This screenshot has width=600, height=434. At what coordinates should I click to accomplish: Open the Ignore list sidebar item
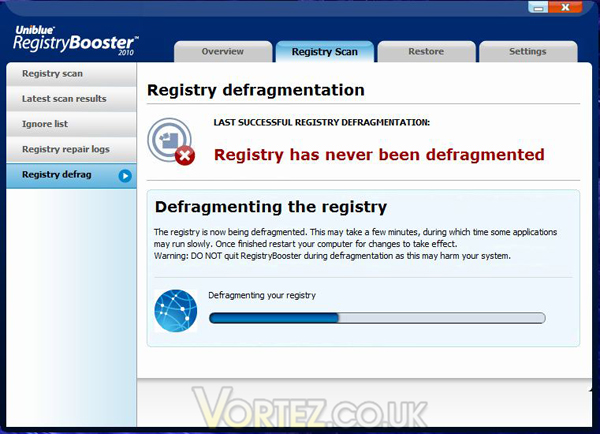[71, 124]
